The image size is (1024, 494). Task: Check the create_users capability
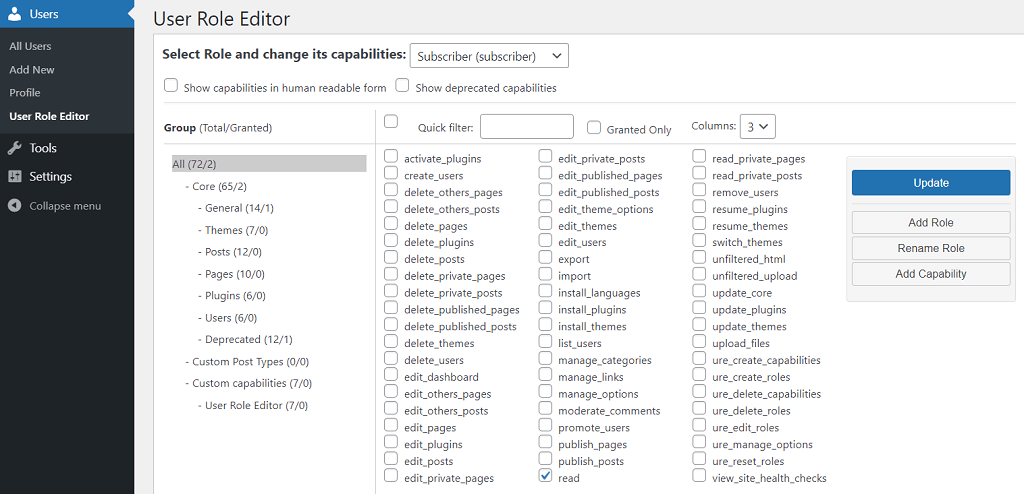pos(391,173)
